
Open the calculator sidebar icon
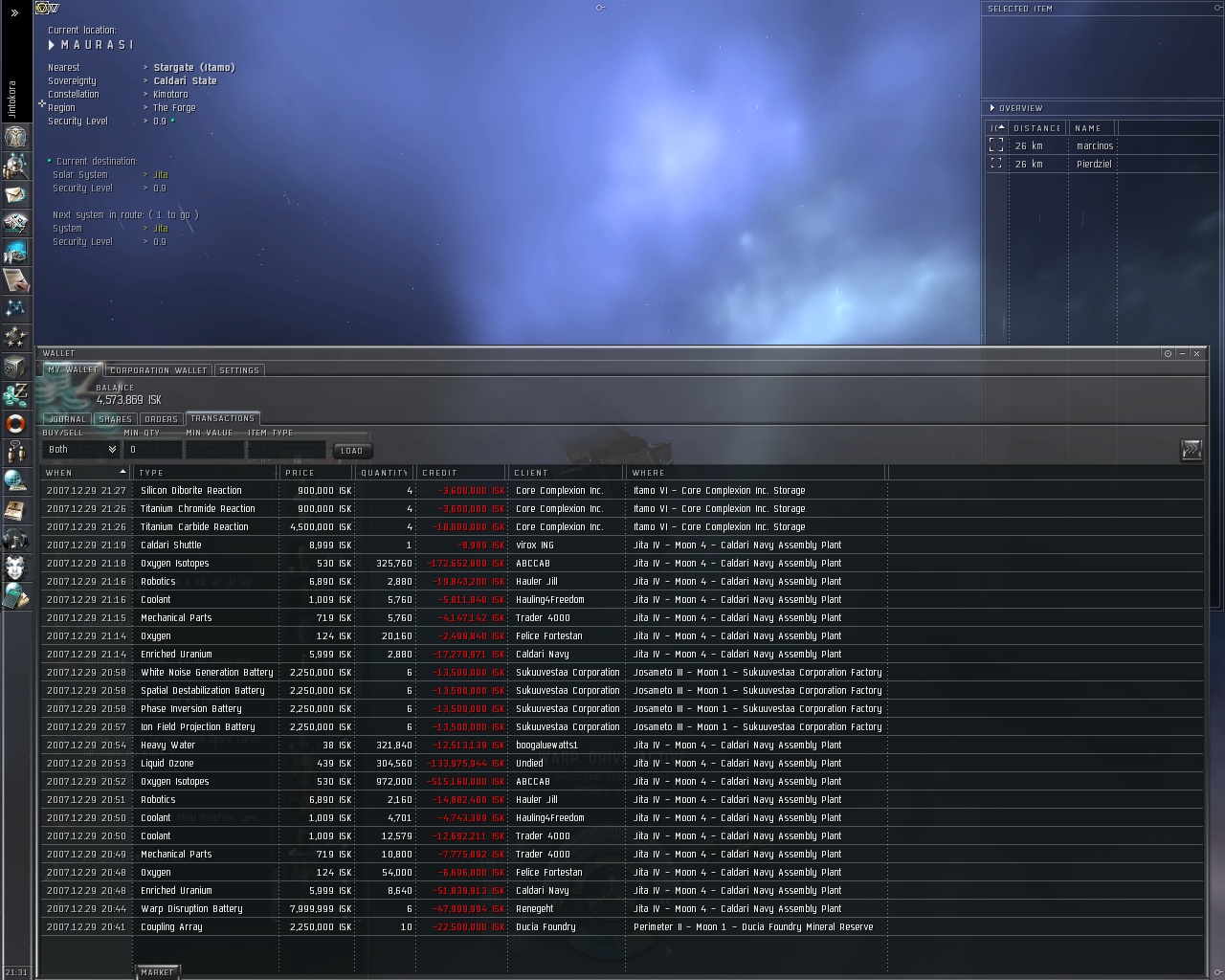[x=15, y=596]
